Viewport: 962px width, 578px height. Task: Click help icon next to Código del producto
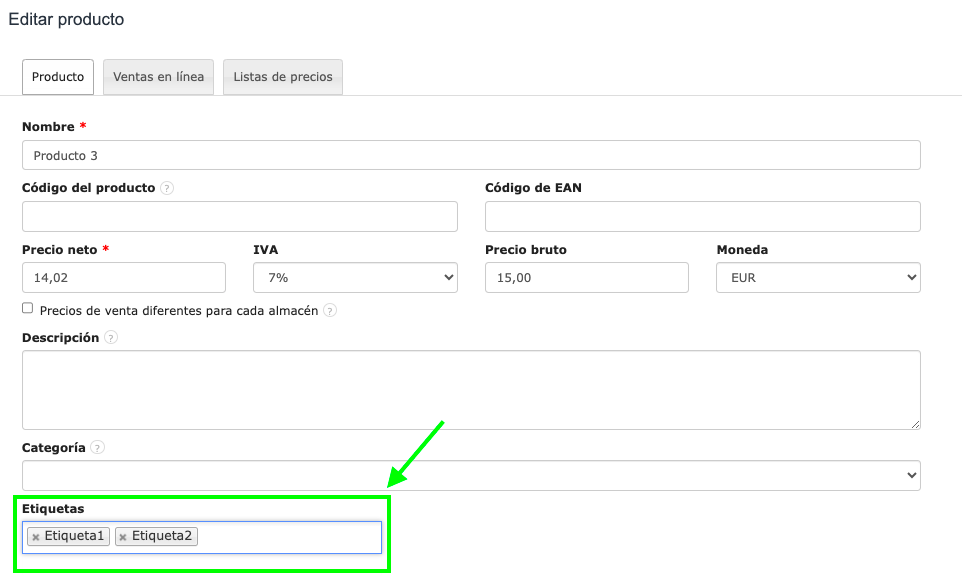167,188
